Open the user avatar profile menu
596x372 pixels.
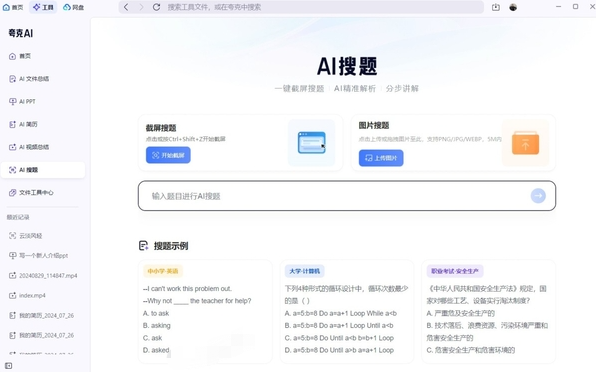click(x=513, y=7)
